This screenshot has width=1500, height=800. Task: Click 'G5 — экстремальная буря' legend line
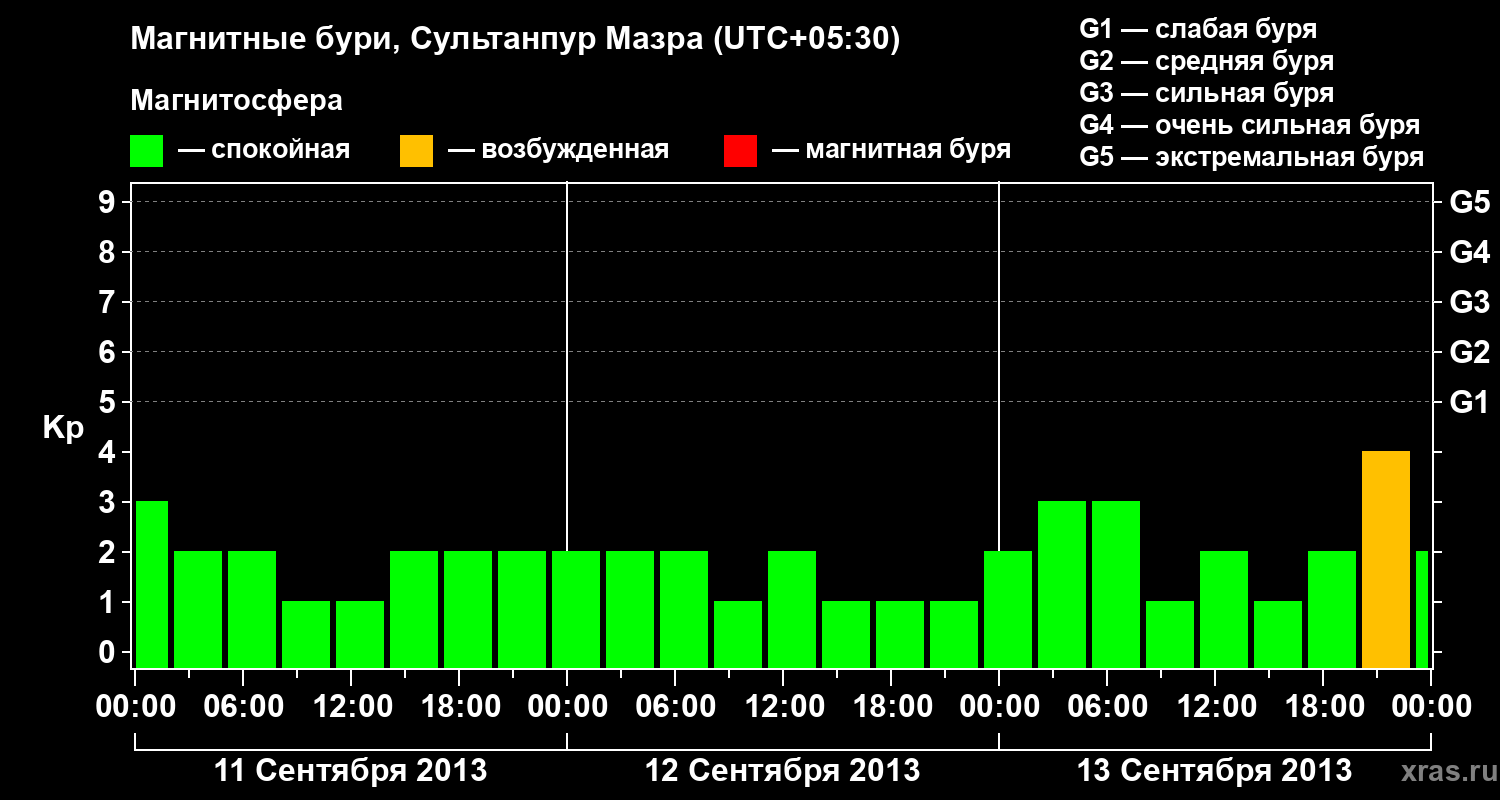point(1251,158)
